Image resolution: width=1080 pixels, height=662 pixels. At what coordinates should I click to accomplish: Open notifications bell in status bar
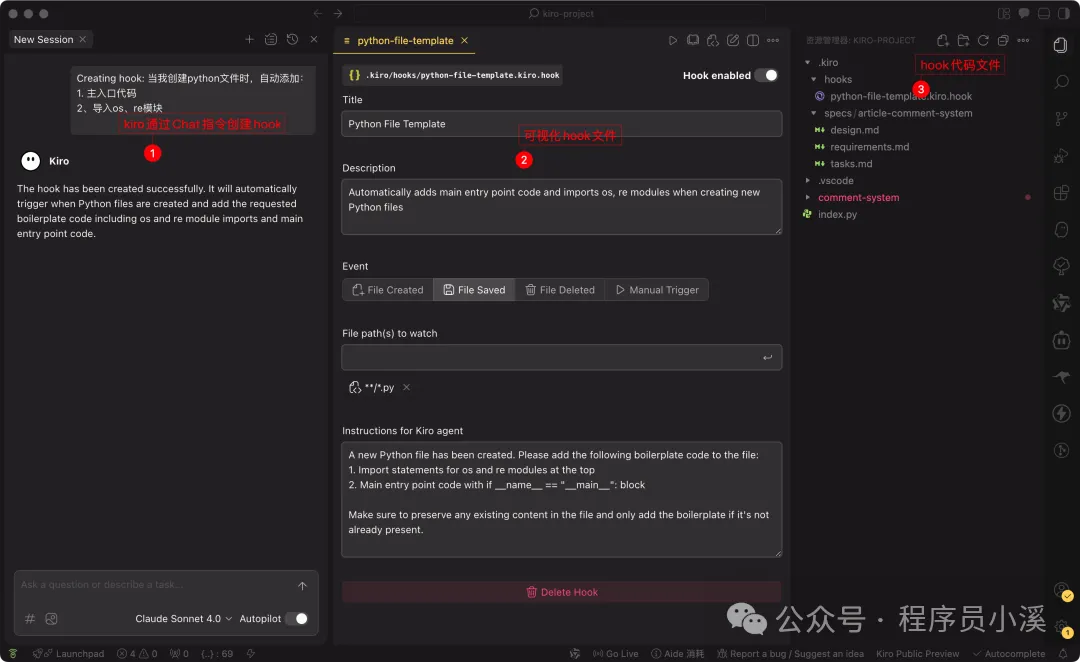[1063, 654]
